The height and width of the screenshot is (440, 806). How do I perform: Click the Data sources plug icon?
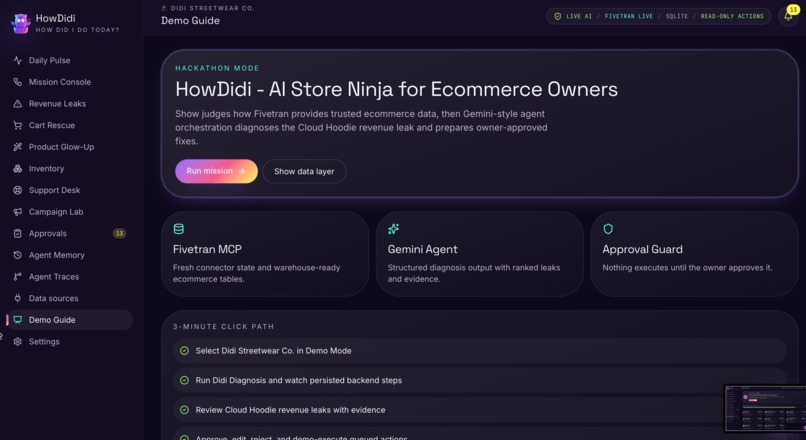tap(17, 298)
